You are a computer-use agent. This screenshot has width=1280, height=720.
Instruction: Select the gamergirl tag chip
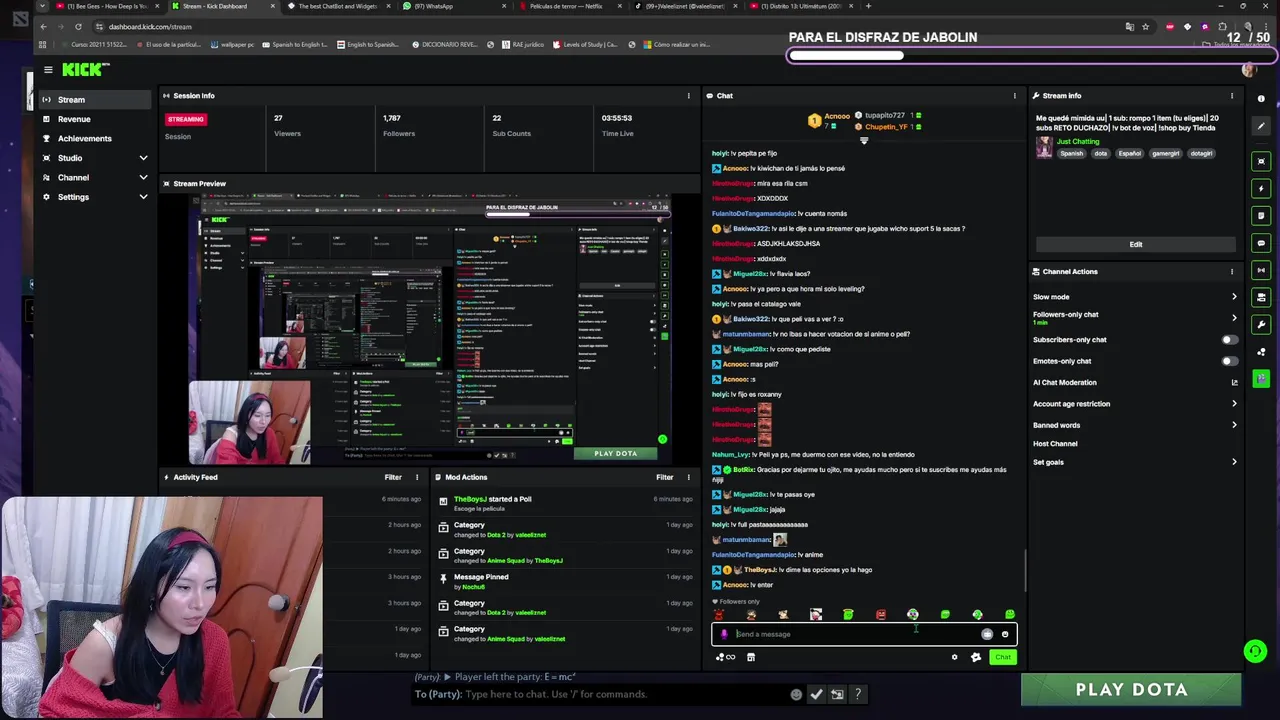[x=1165, y=154]
